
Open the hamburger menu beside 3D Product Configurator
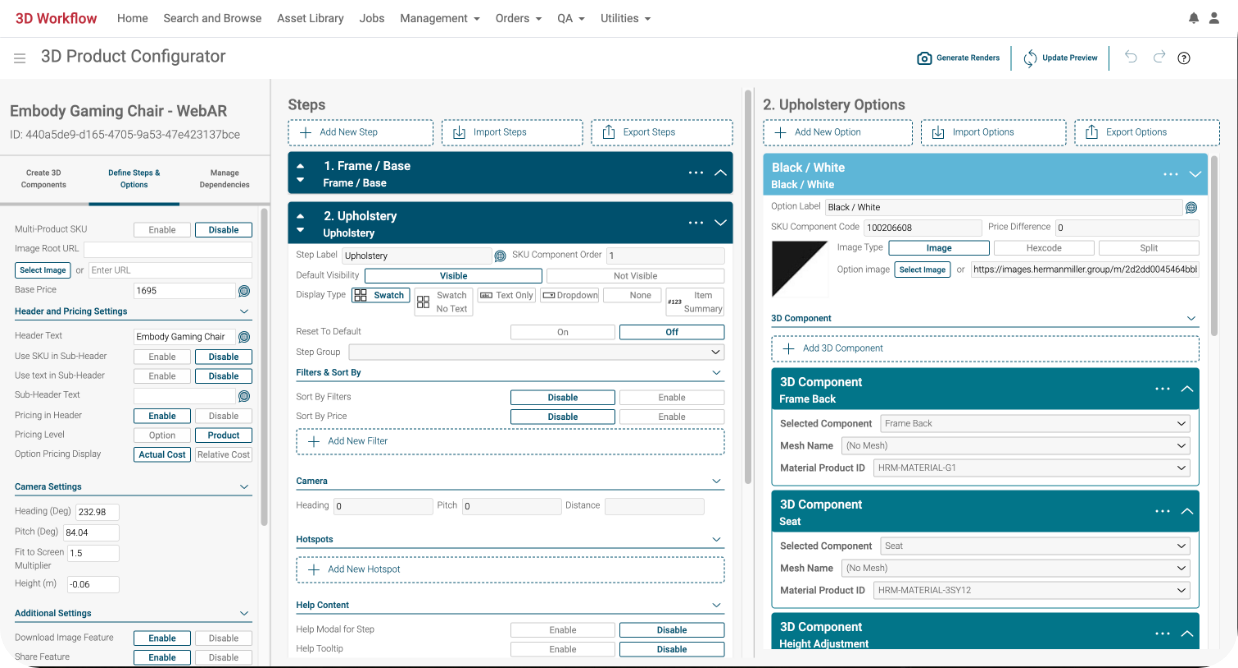pos(20,57)
